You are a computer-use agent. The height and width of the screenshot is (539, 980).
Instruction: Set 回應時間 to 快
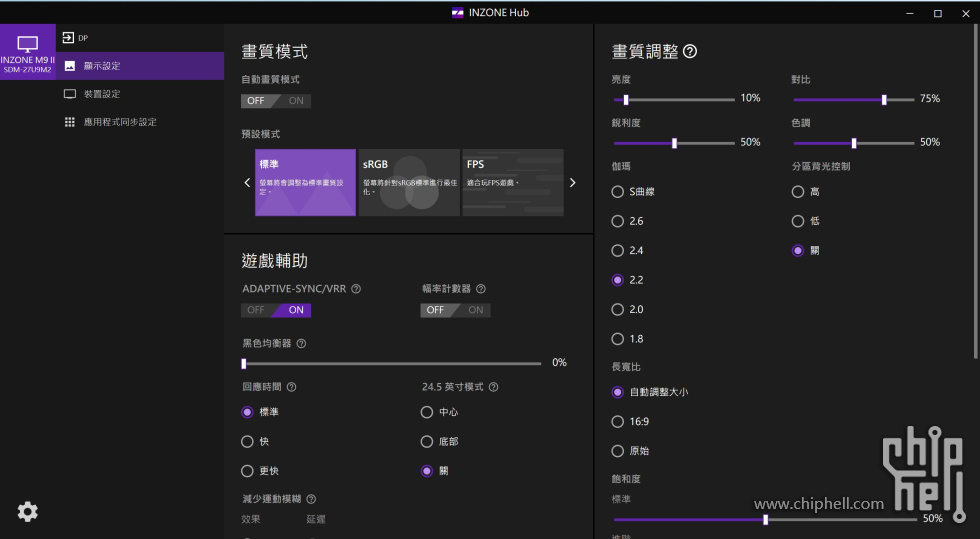(247, 441)
